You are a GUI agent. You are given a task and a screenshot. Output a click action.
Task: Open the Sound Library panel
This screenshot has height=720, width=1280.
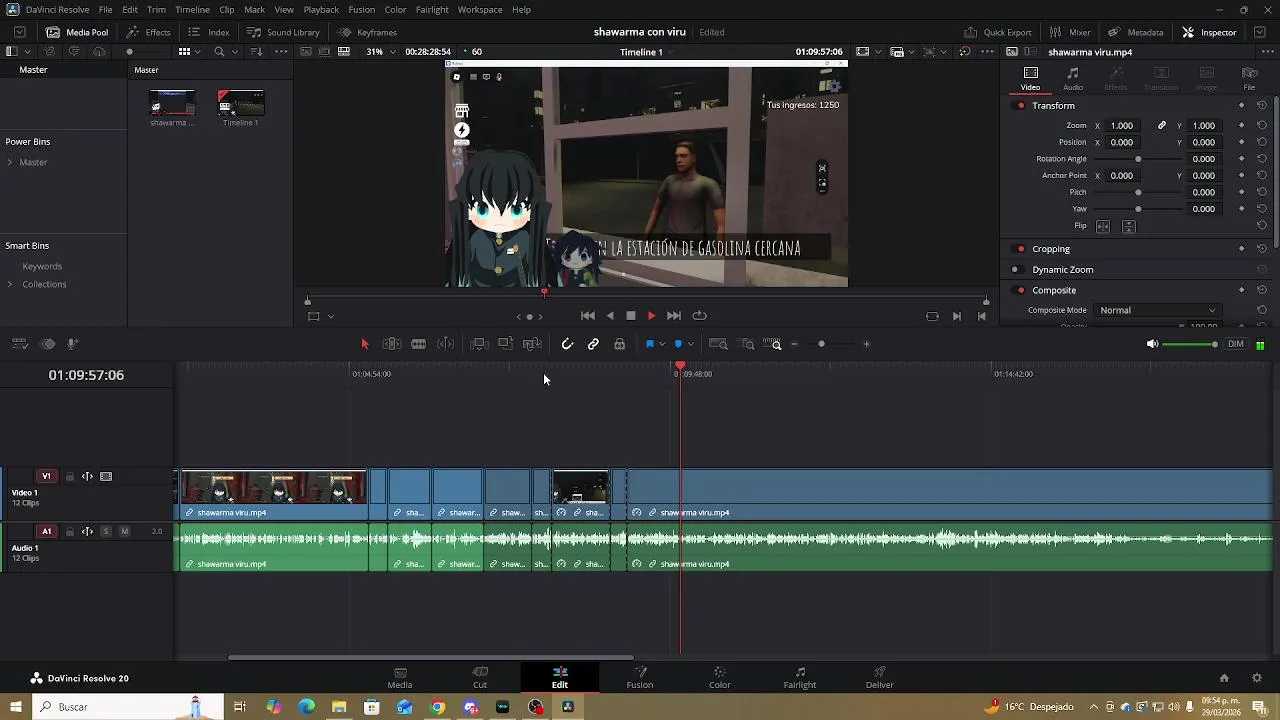[x=284, y=32]
